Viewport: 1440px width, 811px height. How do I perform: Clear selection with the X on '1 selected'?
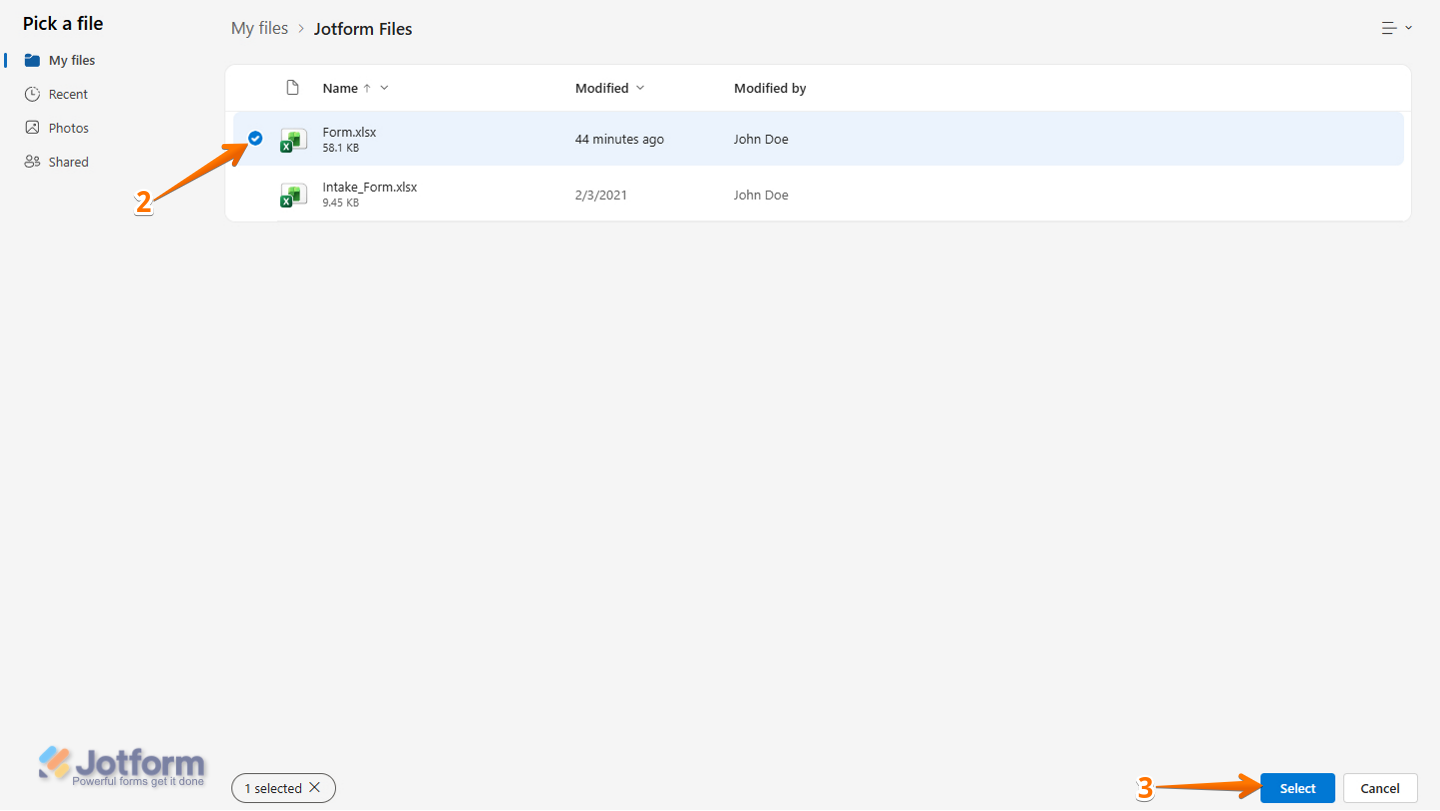click(315, 788)
